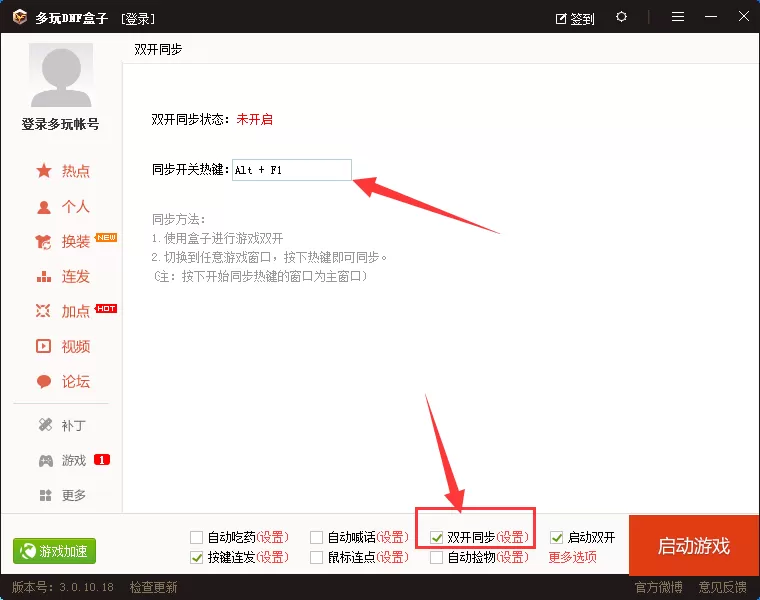This screenshot has width=760, height=600.
Task: Open the 游戏 section
Action: [x=74, y=460]
